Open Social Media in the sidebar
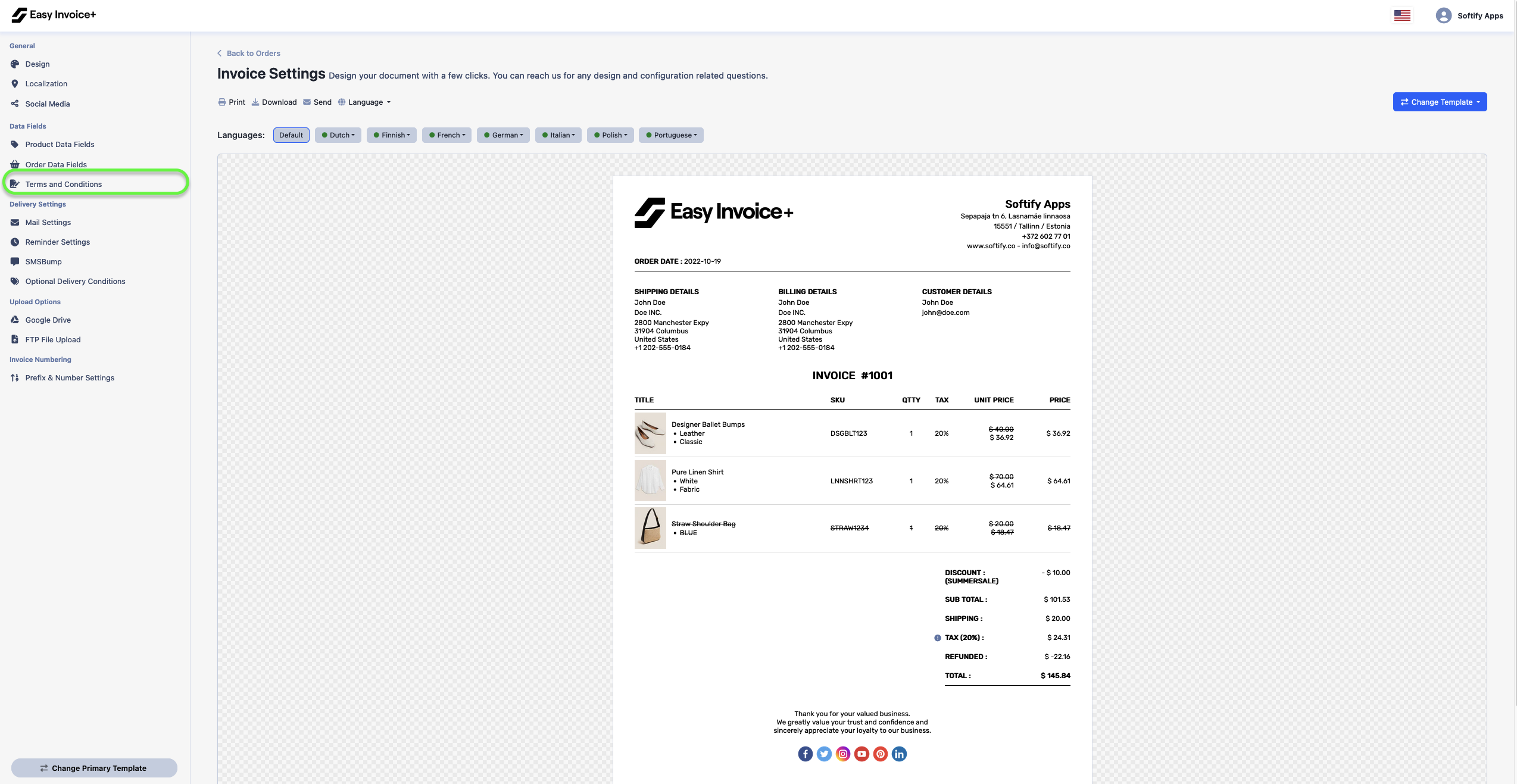 click(x=48, y=104)
